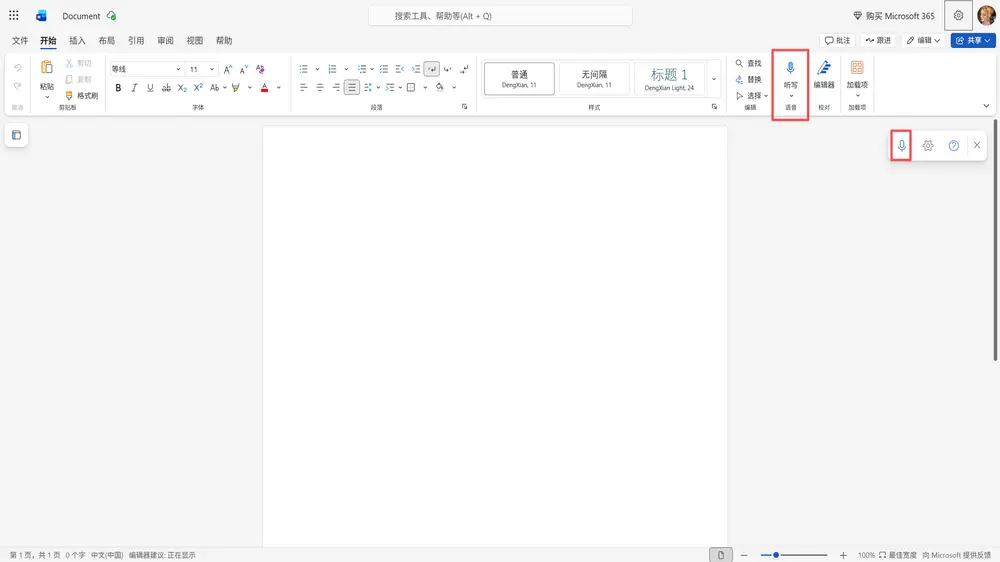
Task: Apply paragraph borders icon
Action: [x=411, y=87]
